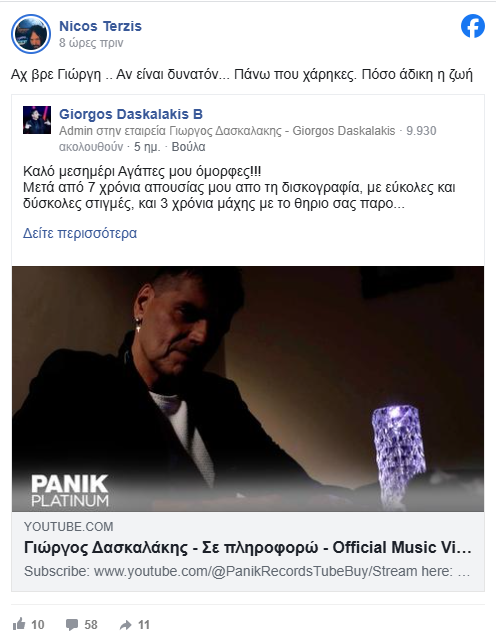496x642 pixels.
Task: Click the Facebook logo icon
Action: point(473,26)
